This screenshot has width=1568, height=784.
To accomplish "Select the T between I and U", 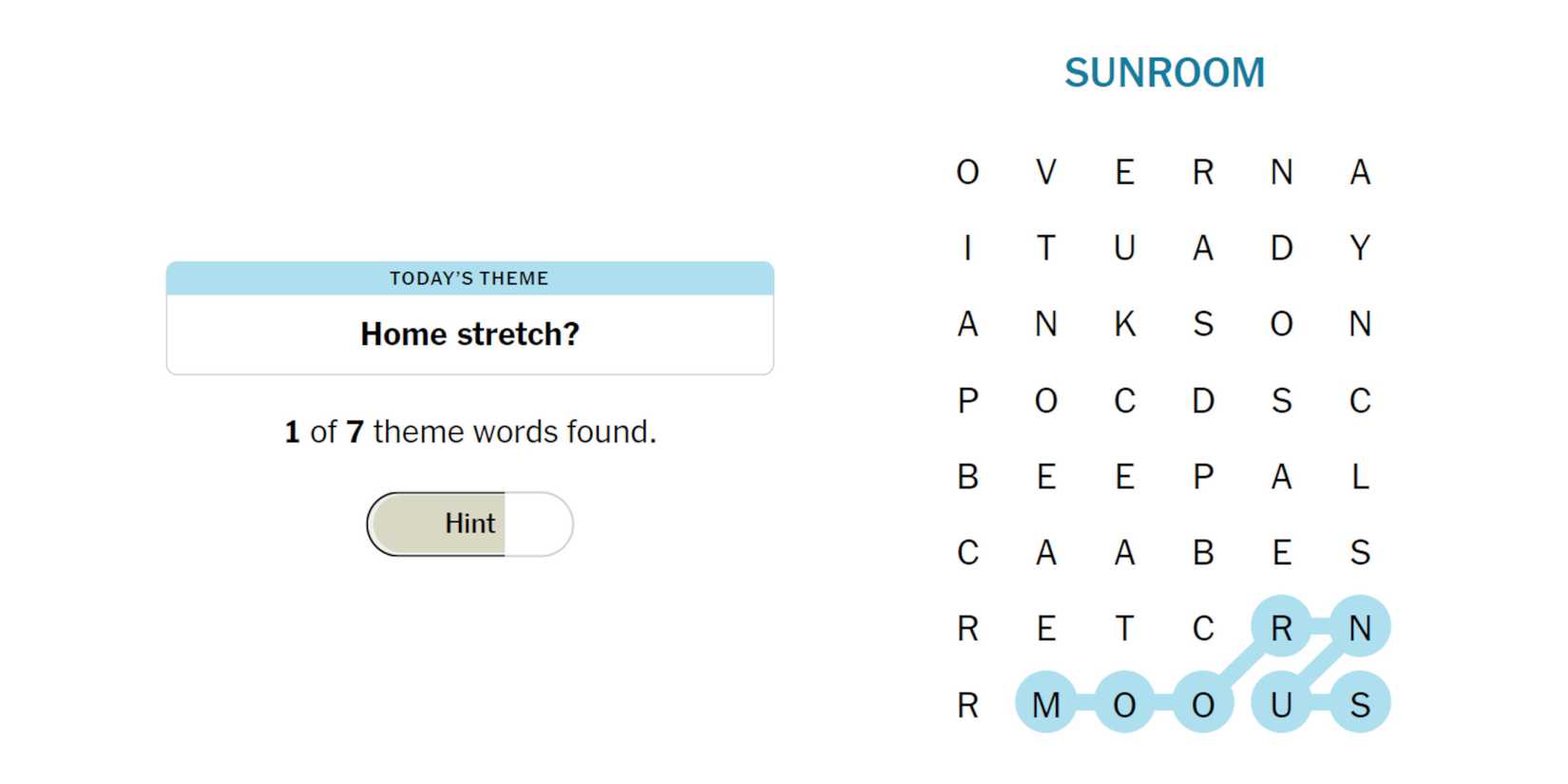I will click(x=1045, y=248).
